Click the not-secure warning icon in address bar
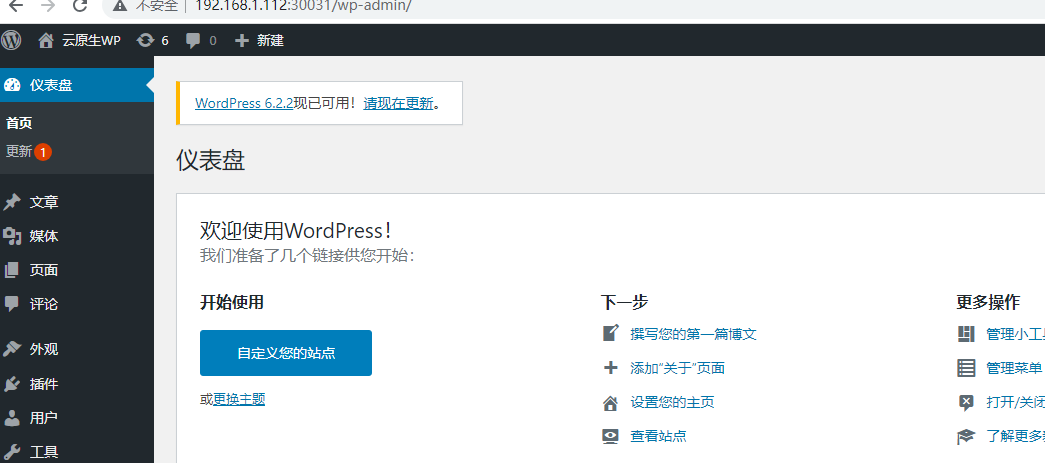Image resolution: width=1045 pixels, height=463 pixels. pyautogui.click(x=120, y=6)
